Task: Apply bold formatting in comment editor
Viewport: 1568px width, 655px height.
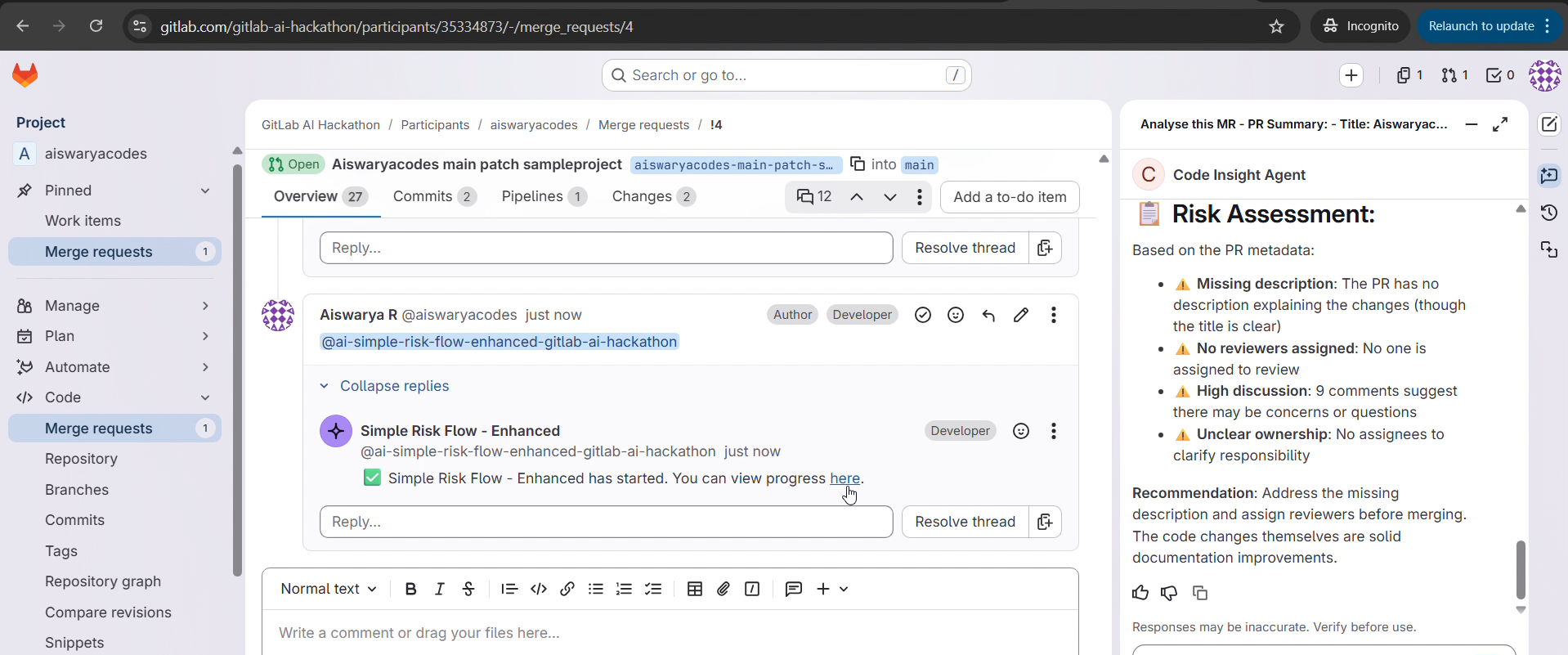Action: (411, 589)
